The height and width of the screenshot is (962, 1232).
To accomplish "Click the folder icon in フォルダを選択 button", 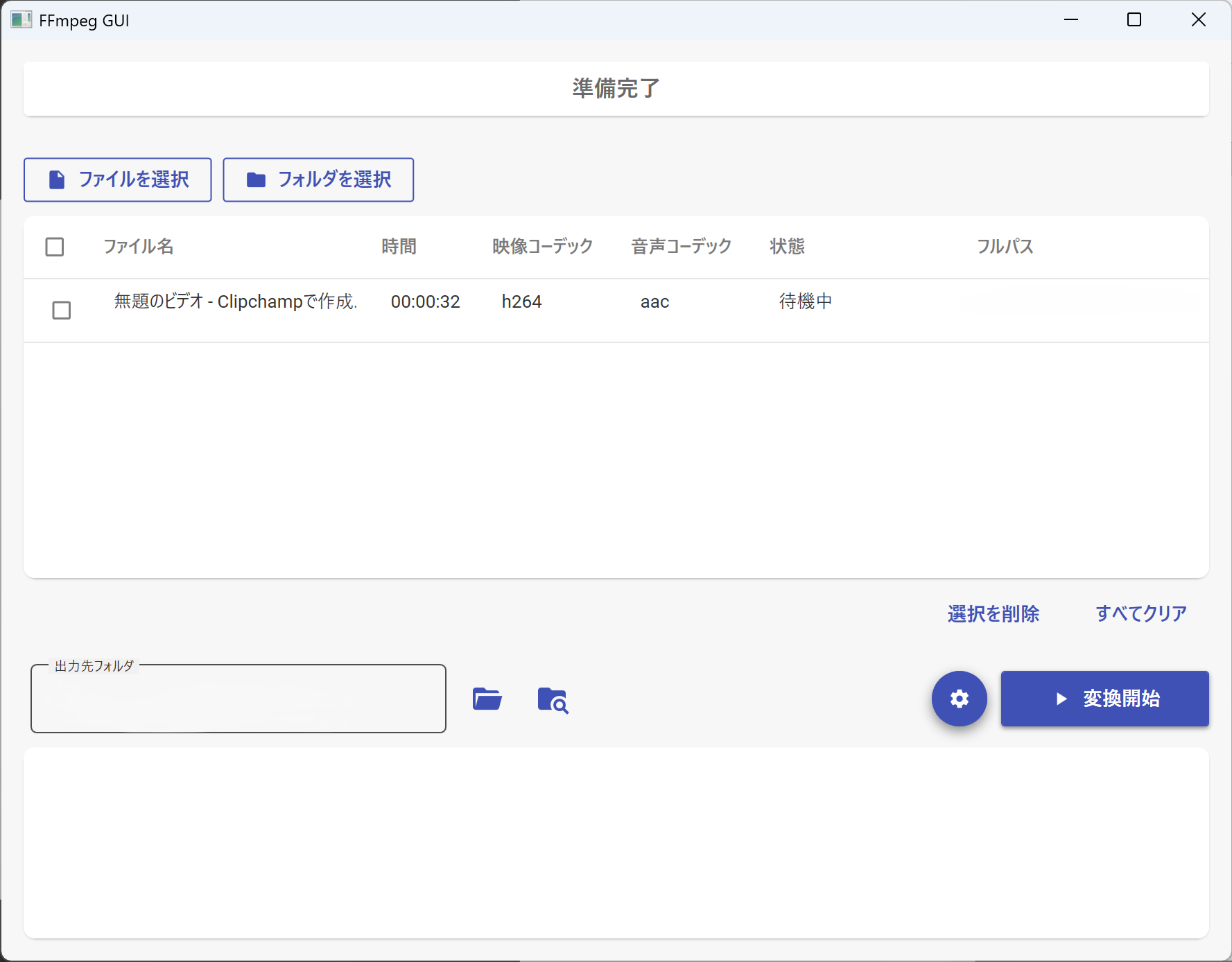I will [256, 179].
